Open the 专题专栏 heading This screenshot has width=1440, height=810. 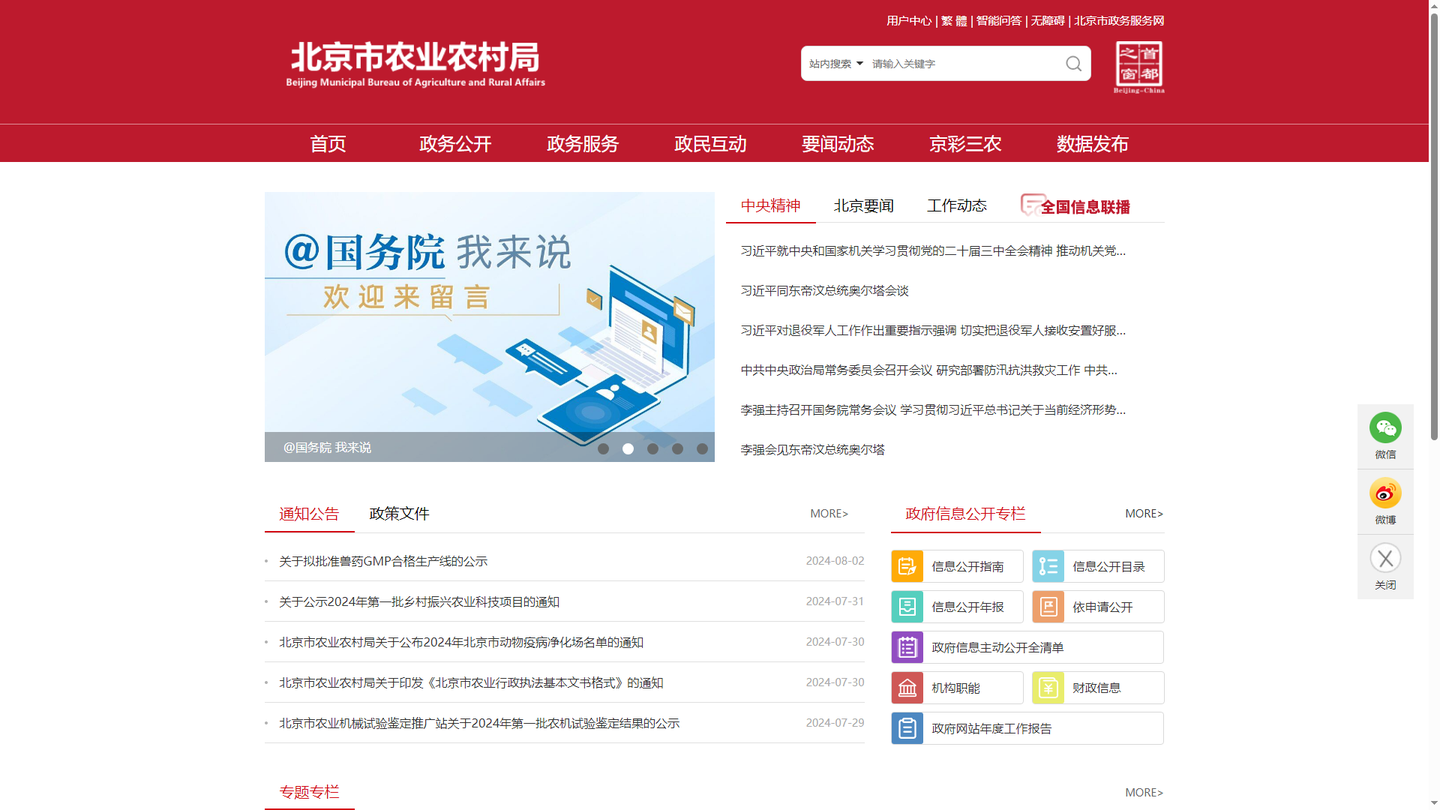click(309, 793)
